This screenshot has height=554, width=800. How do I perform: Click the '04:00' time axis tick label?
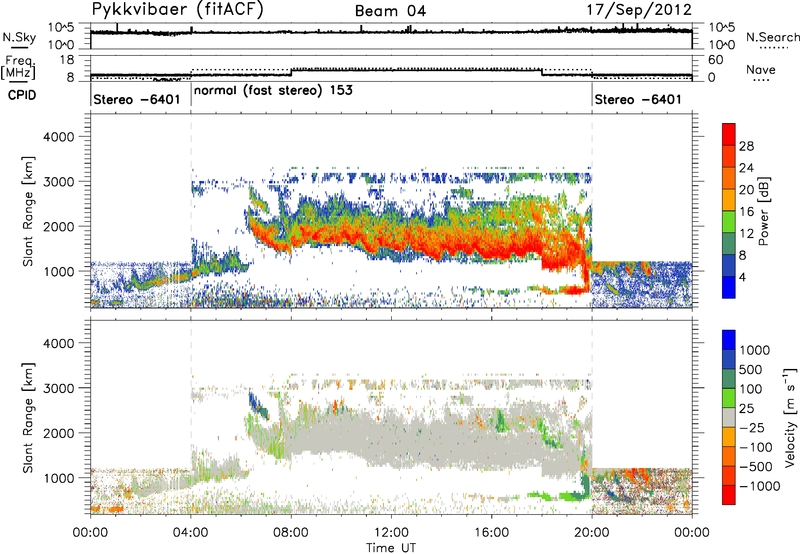[x=190, y=533]
